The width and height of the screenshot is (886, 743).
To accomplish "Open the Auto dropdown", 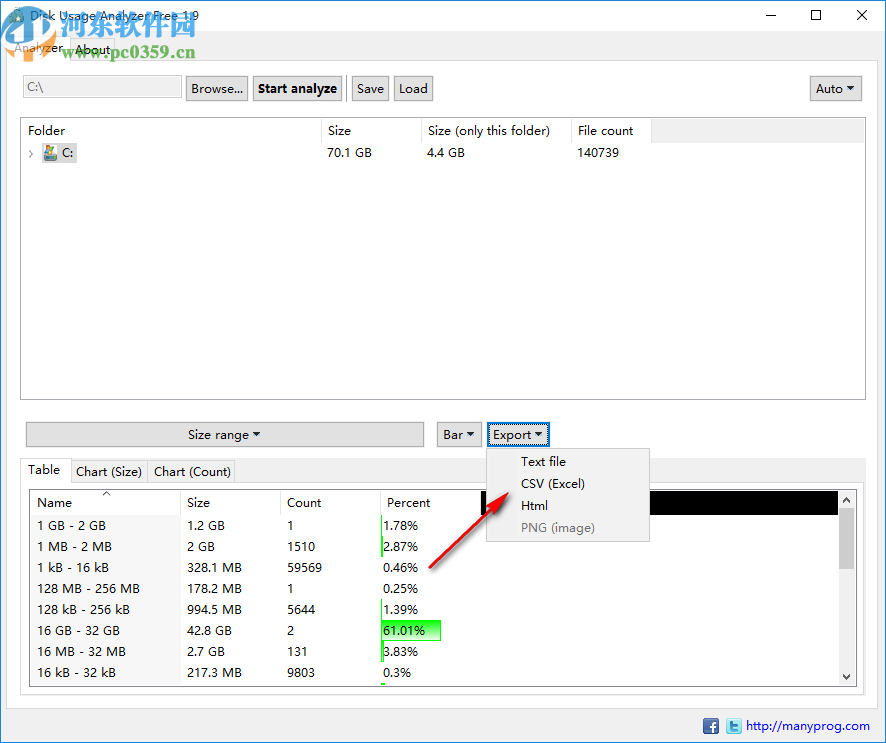I will (x=835, y=88).
